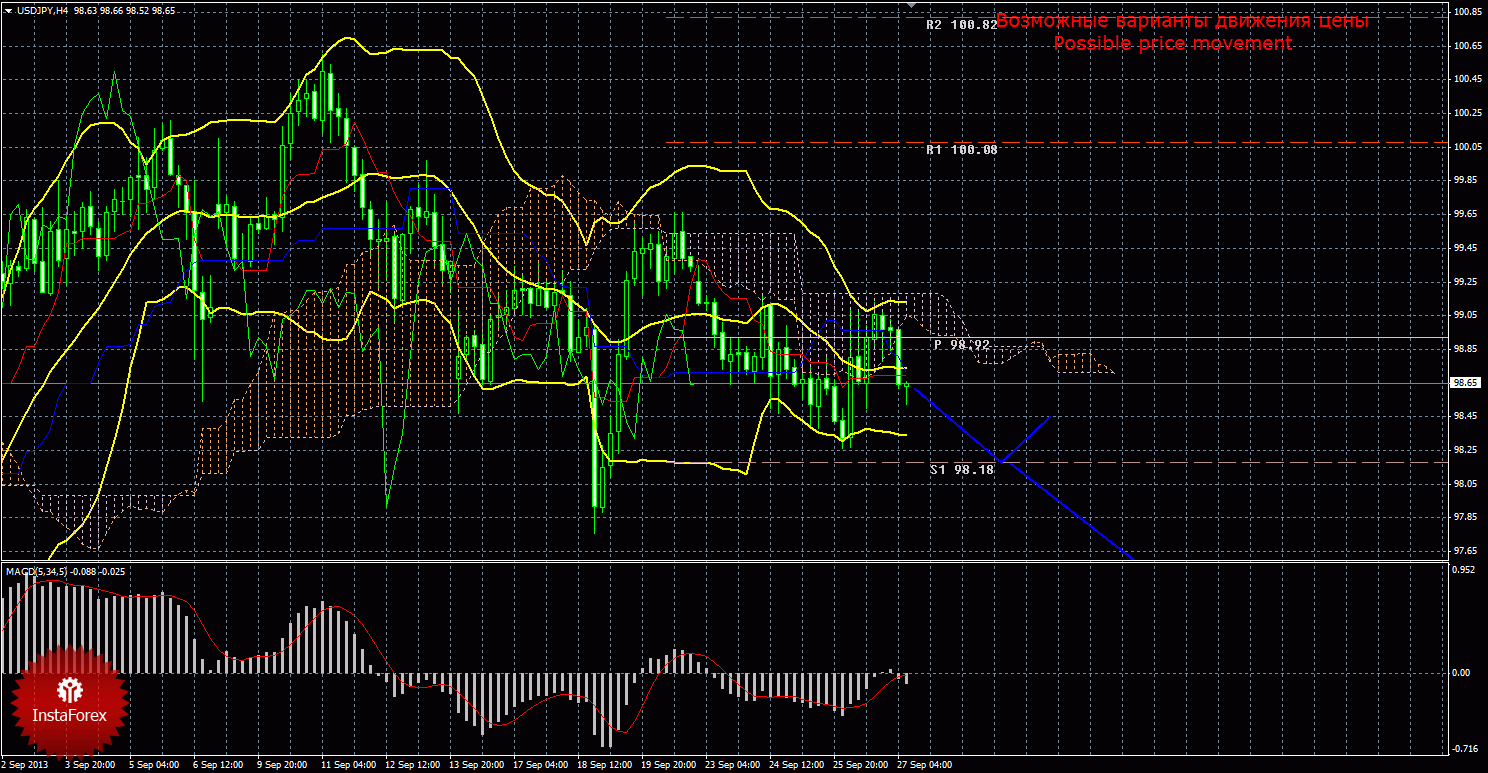1488x773 pixels.
Task: Click the 0.952 value on MACD scale
Action: click(1463, 571)
